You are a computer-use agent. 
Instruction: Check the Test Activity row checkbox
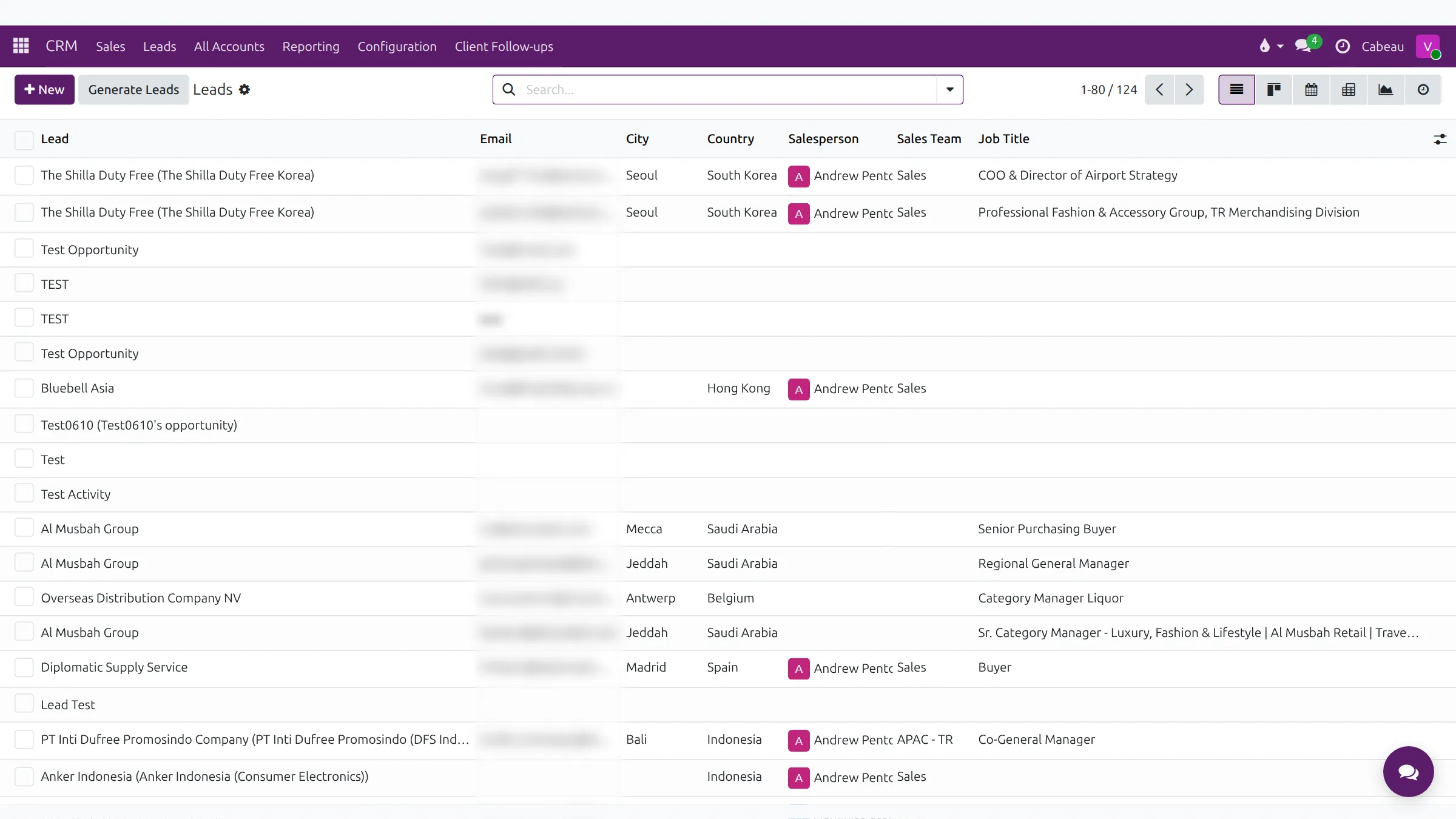24,493
